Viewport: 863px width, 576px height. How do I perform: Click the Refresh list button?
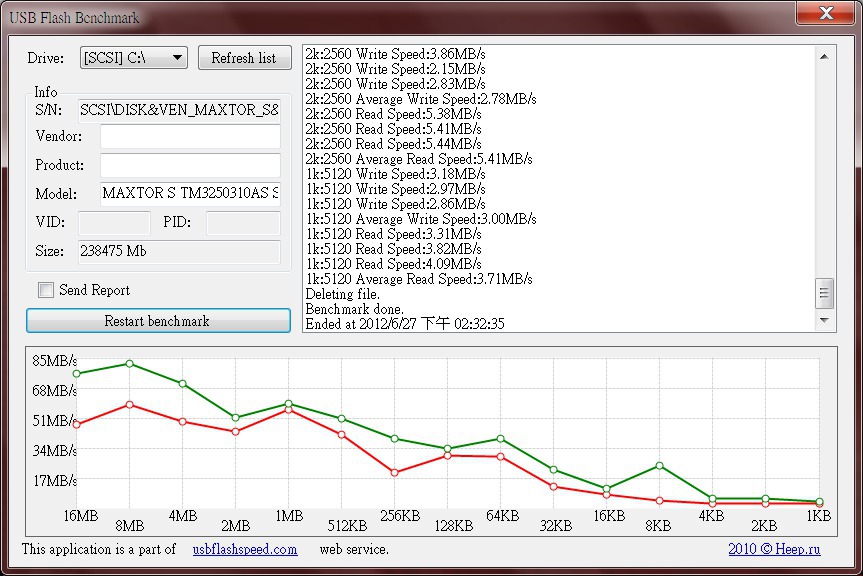244,58
